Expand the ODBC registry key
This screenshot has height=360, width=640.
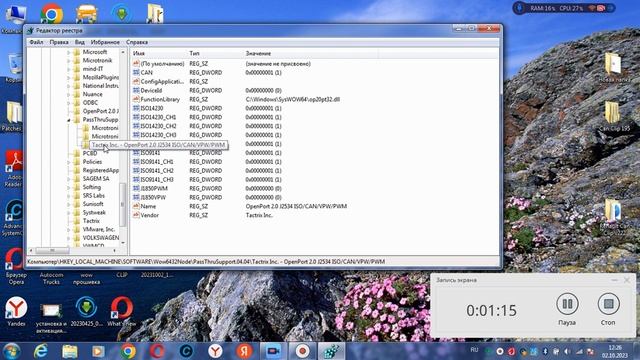(x=69, y=103)
